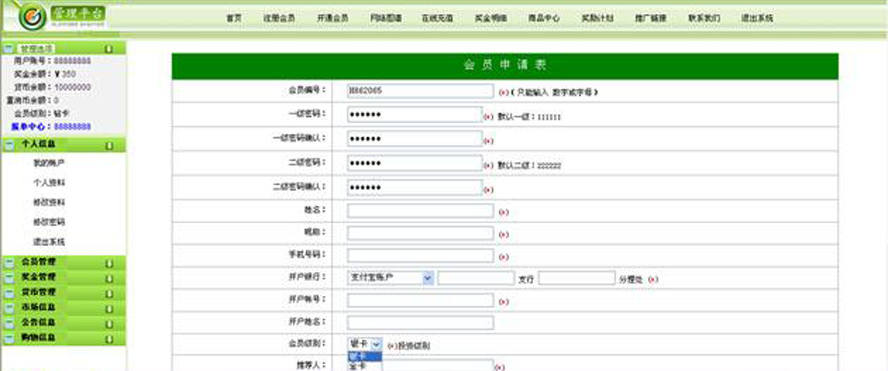Expand the 公告信息 section arrow
888x371 pixels.
click(109, 323)
